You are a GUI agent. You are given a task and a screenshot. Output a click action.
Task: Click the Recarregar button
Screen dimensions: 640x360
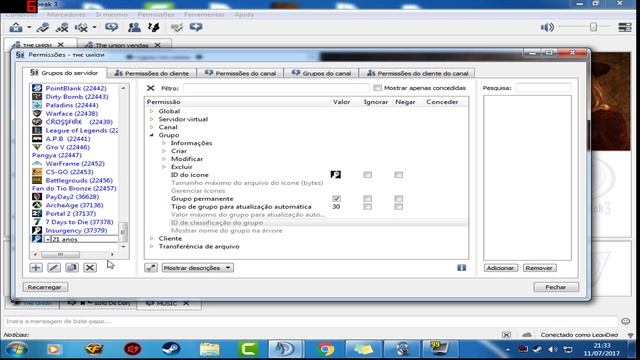click(45, 287)
